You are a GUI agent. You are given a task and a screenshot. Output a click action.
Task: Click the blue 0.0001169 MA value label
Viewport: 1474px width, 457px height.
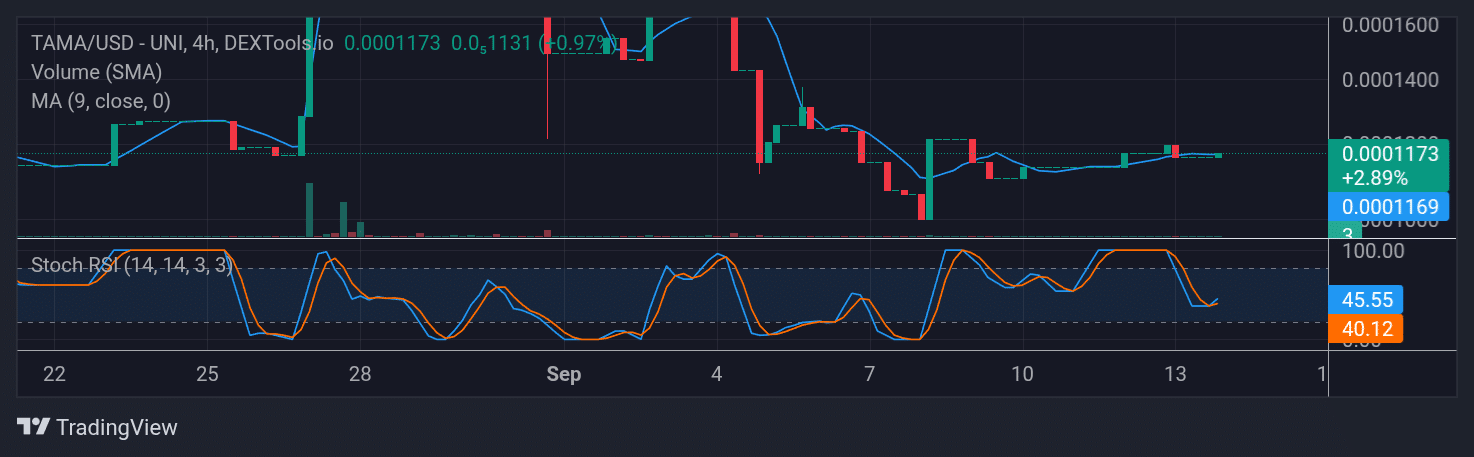(1388, 207)
